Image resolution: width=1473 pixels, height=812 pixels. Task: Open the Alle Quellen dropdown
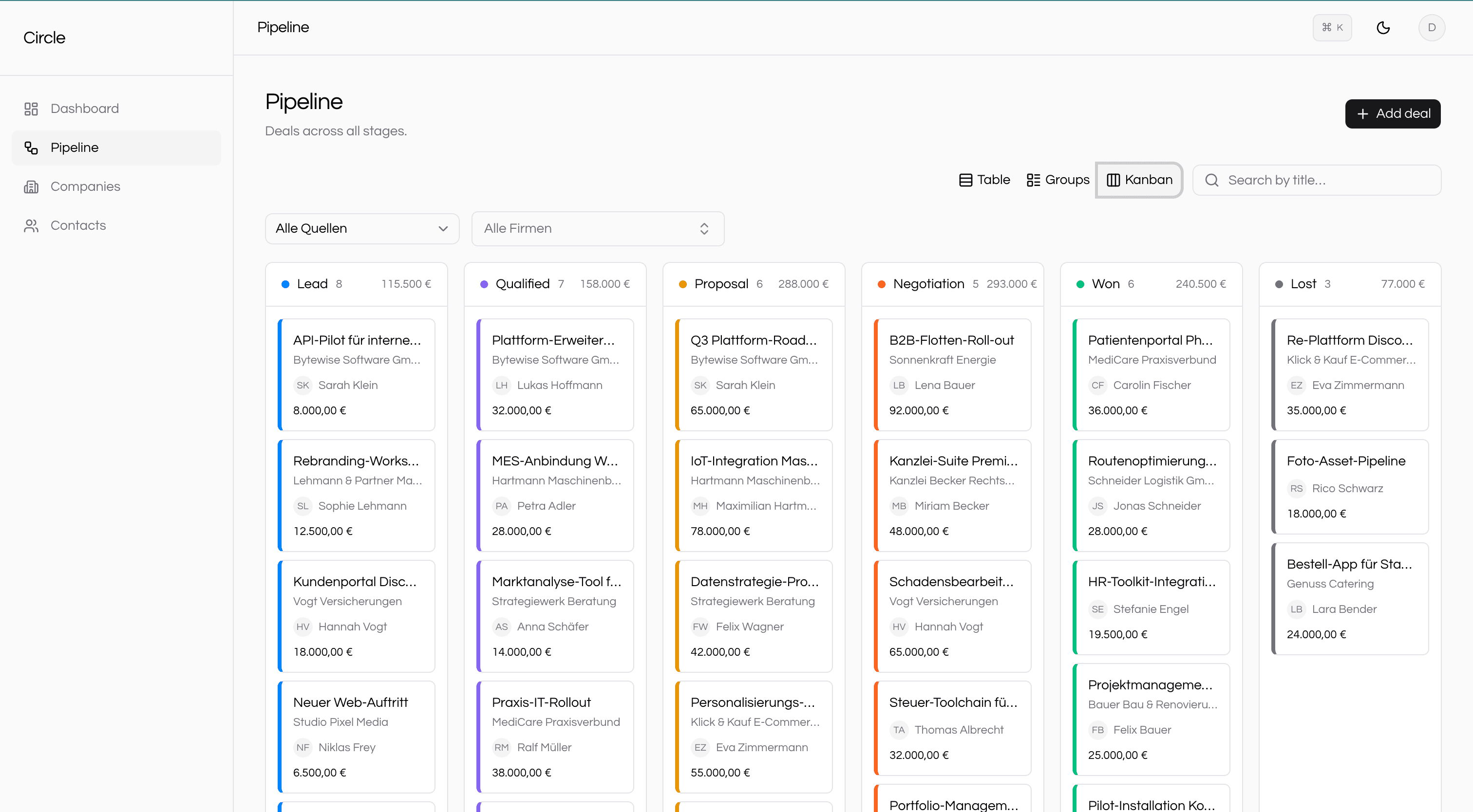[362, 229]
